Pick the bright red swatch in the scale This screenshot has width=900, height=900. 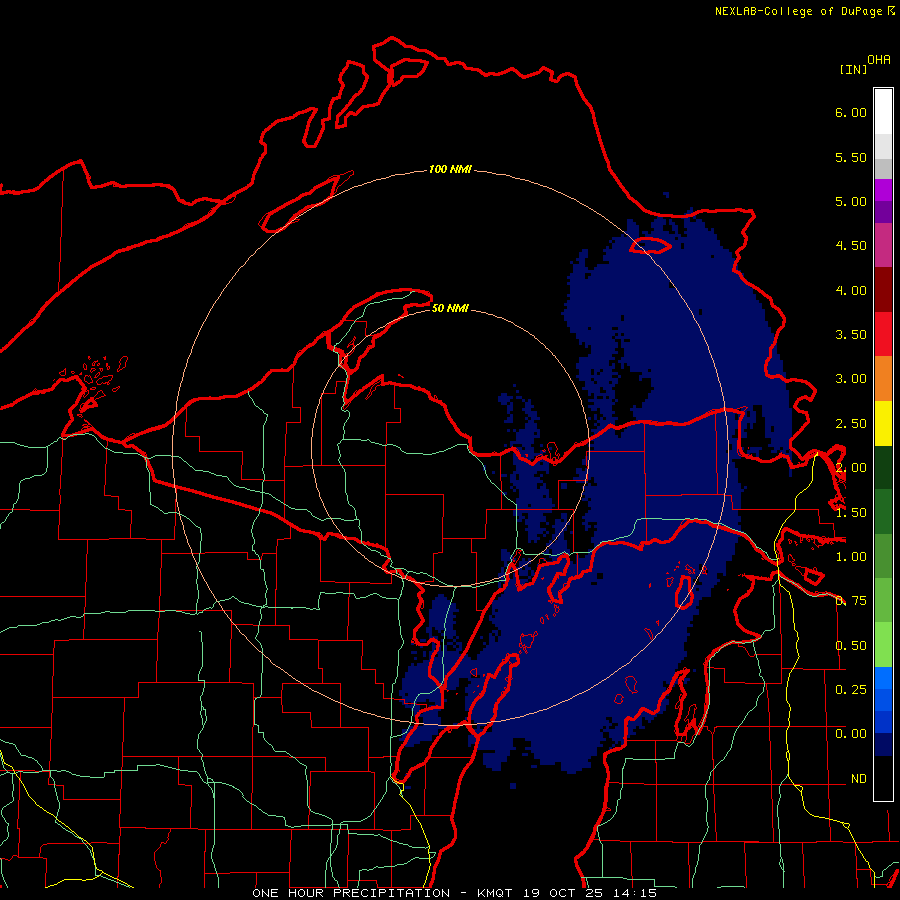point(883,335)
